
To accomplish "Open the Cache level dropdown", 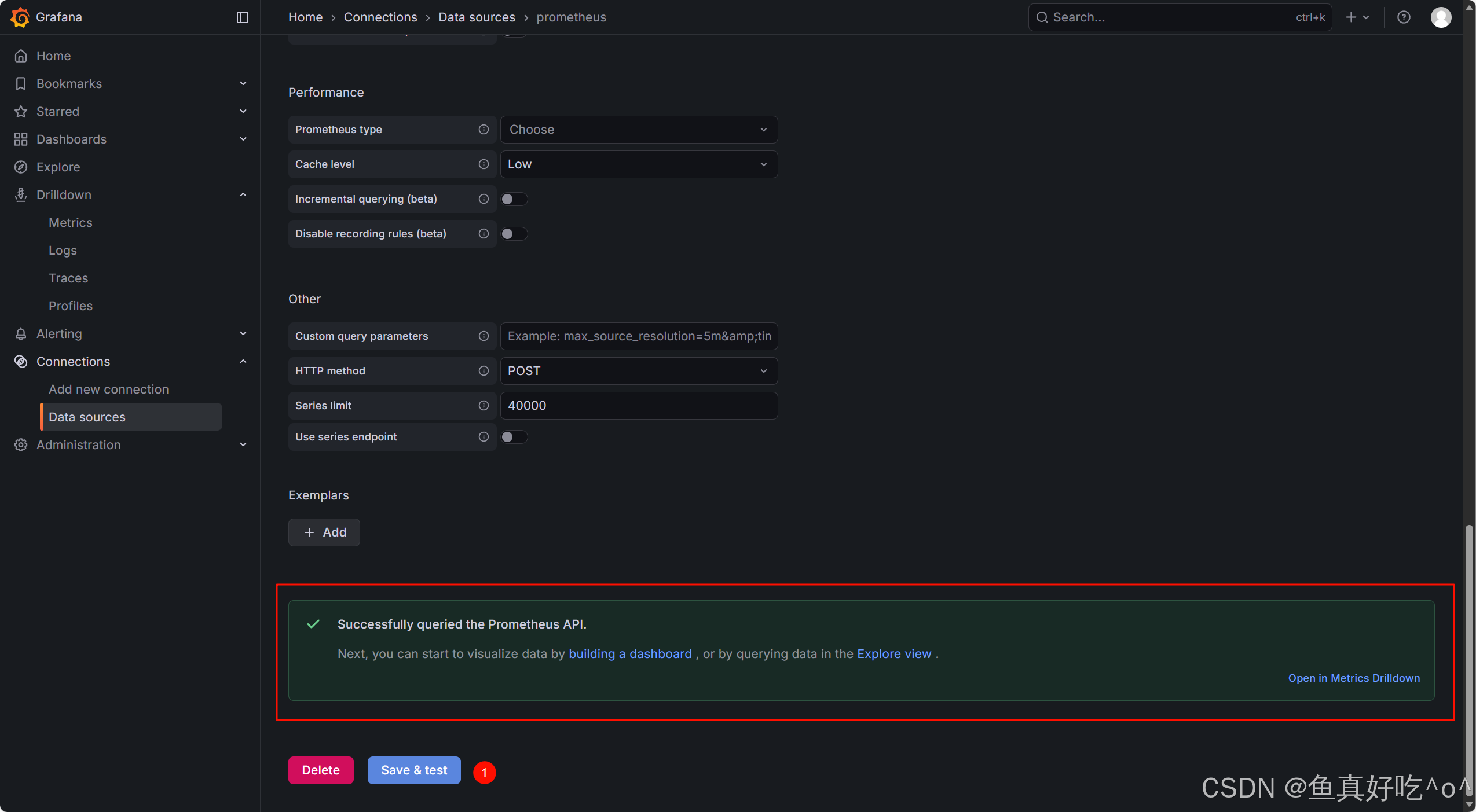I will pyautogui.click(x=638, y=164).
